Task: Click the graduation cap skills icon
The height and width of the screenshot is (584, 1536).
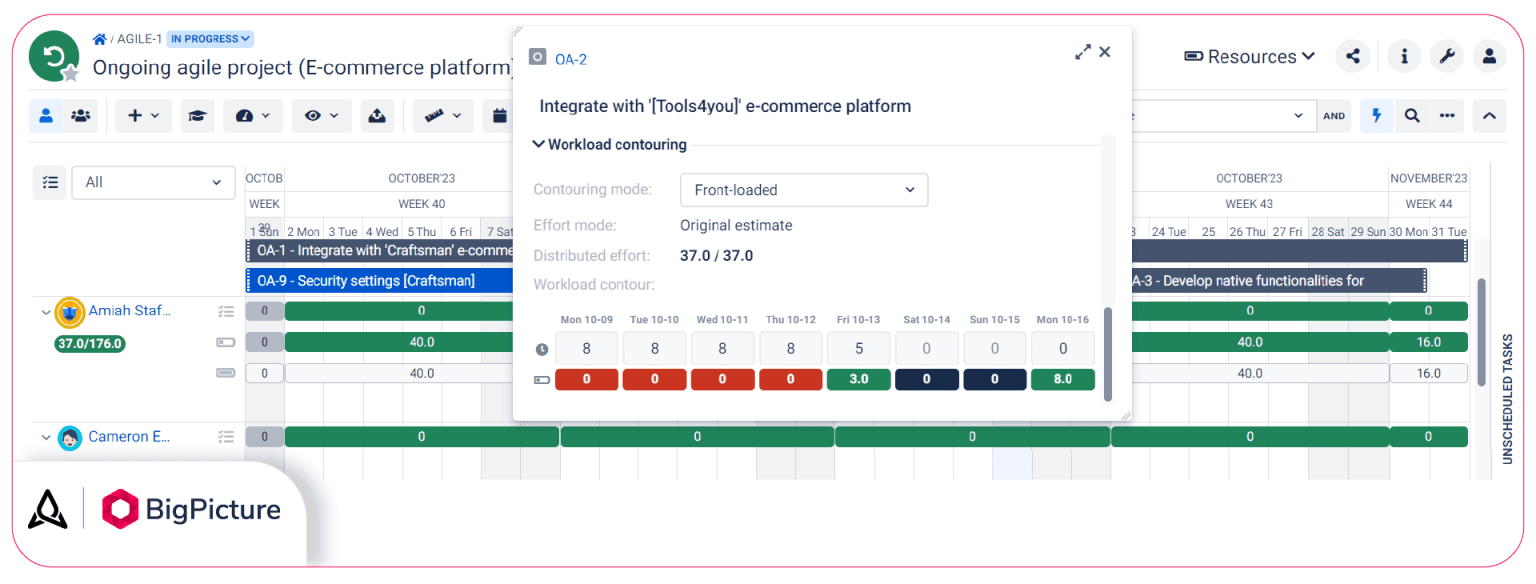Action: [198, 116]
